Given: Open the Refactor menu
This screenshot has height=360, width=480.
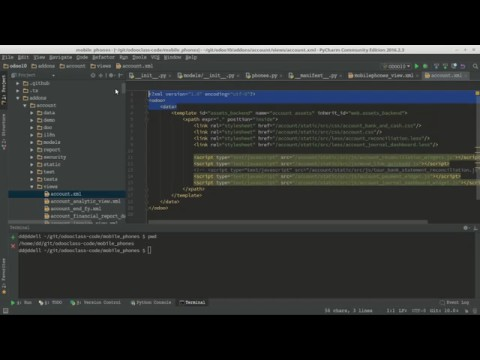Looking at the screenshot, I should pos(103,57).
